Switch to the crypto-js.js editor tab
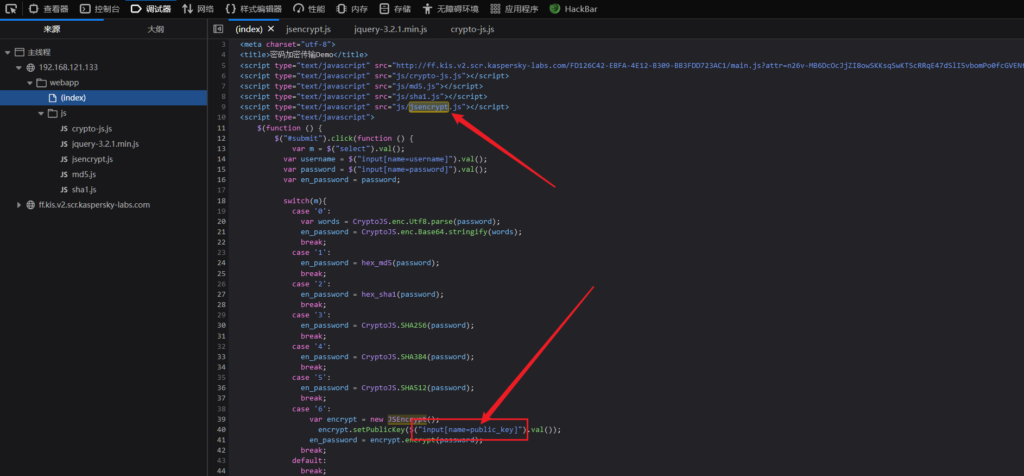1024x476 pixels. [x=472, y=29]
